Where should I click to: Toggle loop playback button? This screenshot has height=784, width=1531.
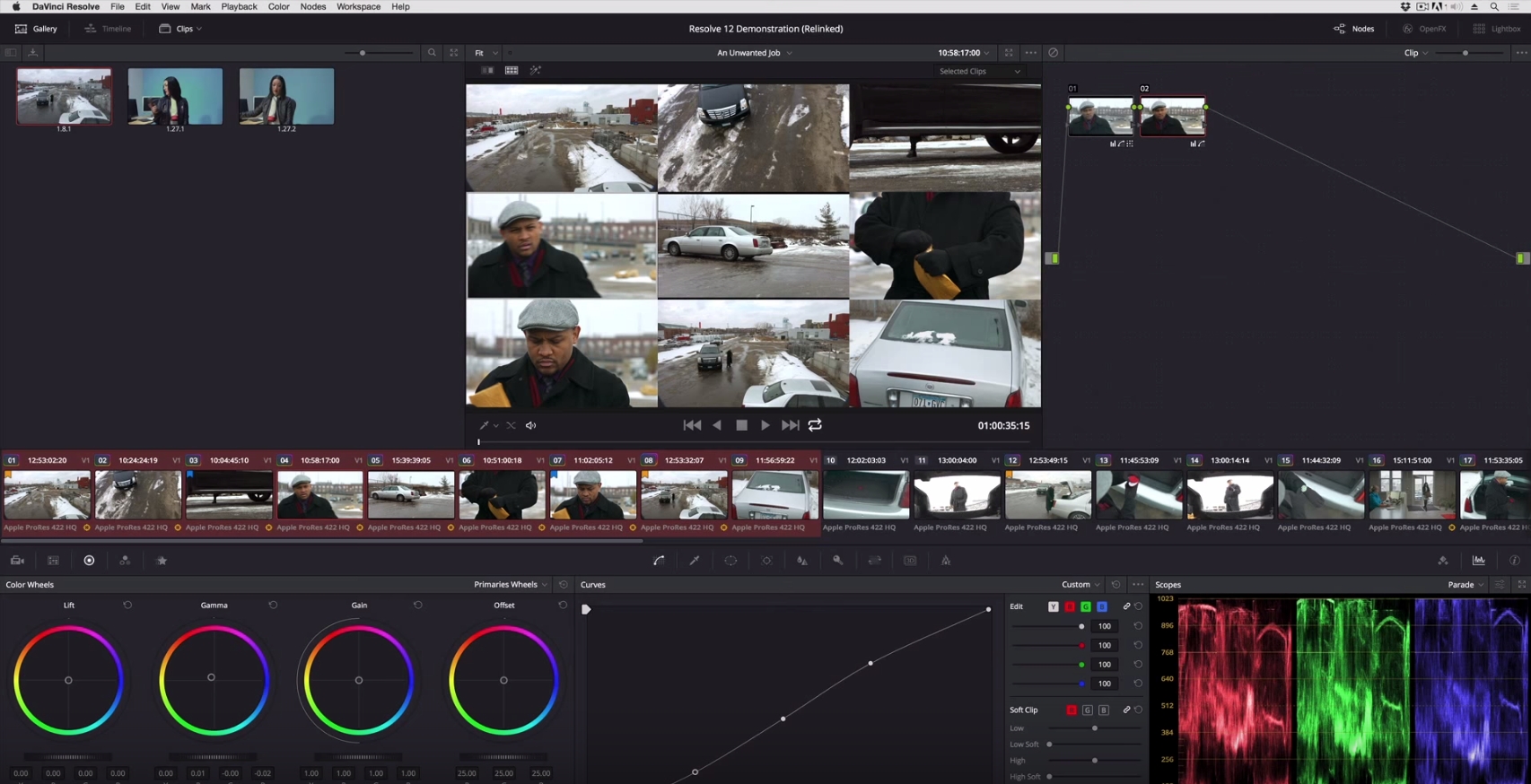[x=815, y=426]
